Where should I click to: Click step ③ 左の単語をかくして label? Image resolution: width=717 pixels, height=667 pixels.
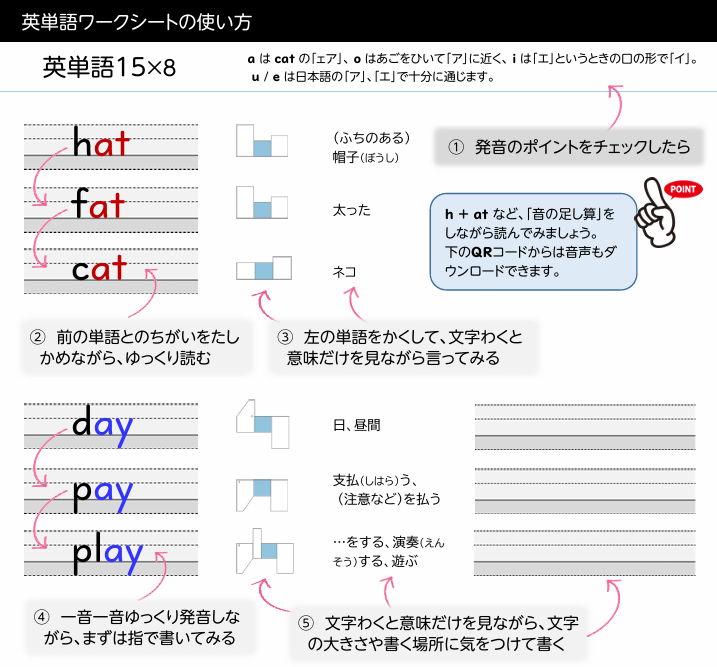coord(403,347)
